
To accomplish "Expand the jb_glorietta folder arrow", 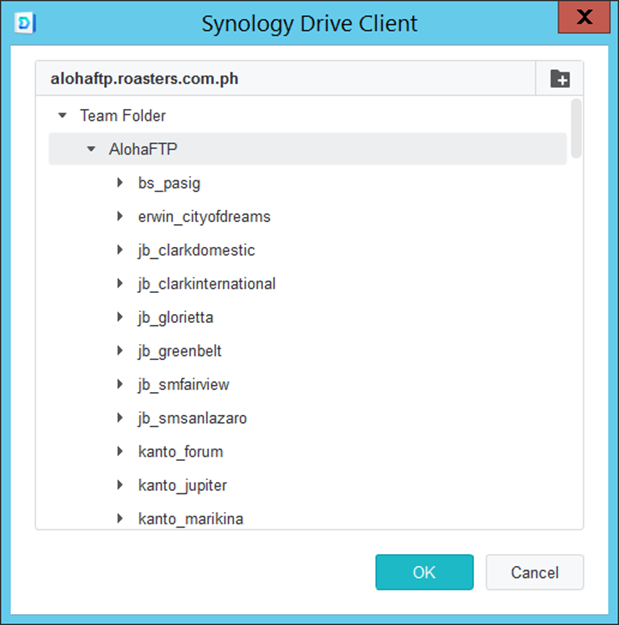I will (120, 317).
